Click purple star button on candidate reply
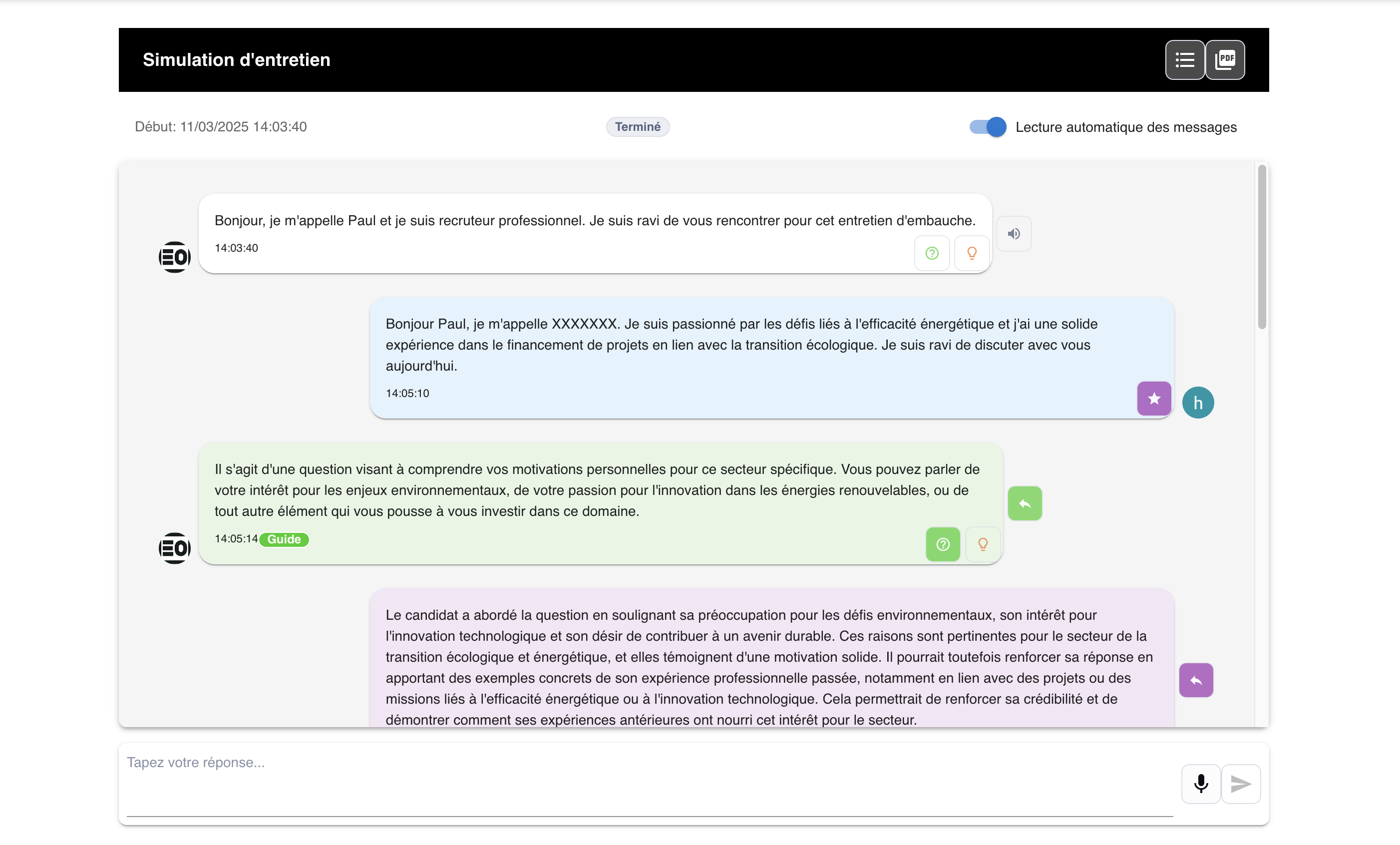This screenshot has width=1400, height=845. [x=1153, y=399]
